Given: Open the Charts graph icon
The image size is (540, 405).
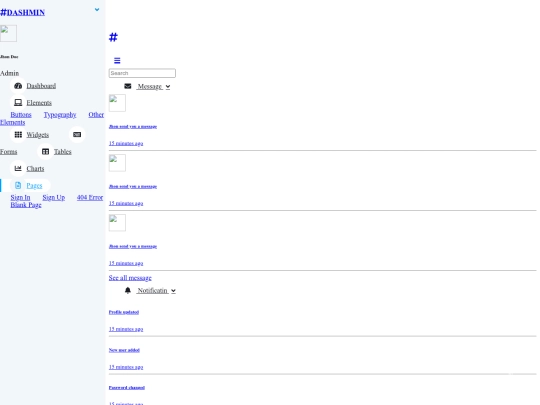Looking at the screenshot, I should coord(18,168).
